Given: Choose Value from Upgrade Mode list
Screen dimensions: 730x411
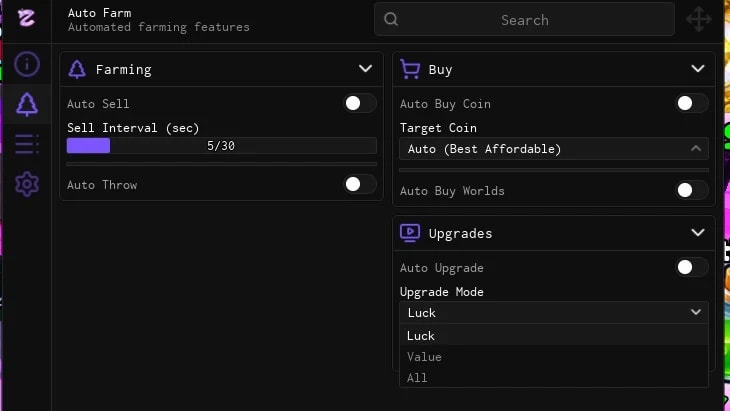Looking at the screenshot, I should (554, 357).
